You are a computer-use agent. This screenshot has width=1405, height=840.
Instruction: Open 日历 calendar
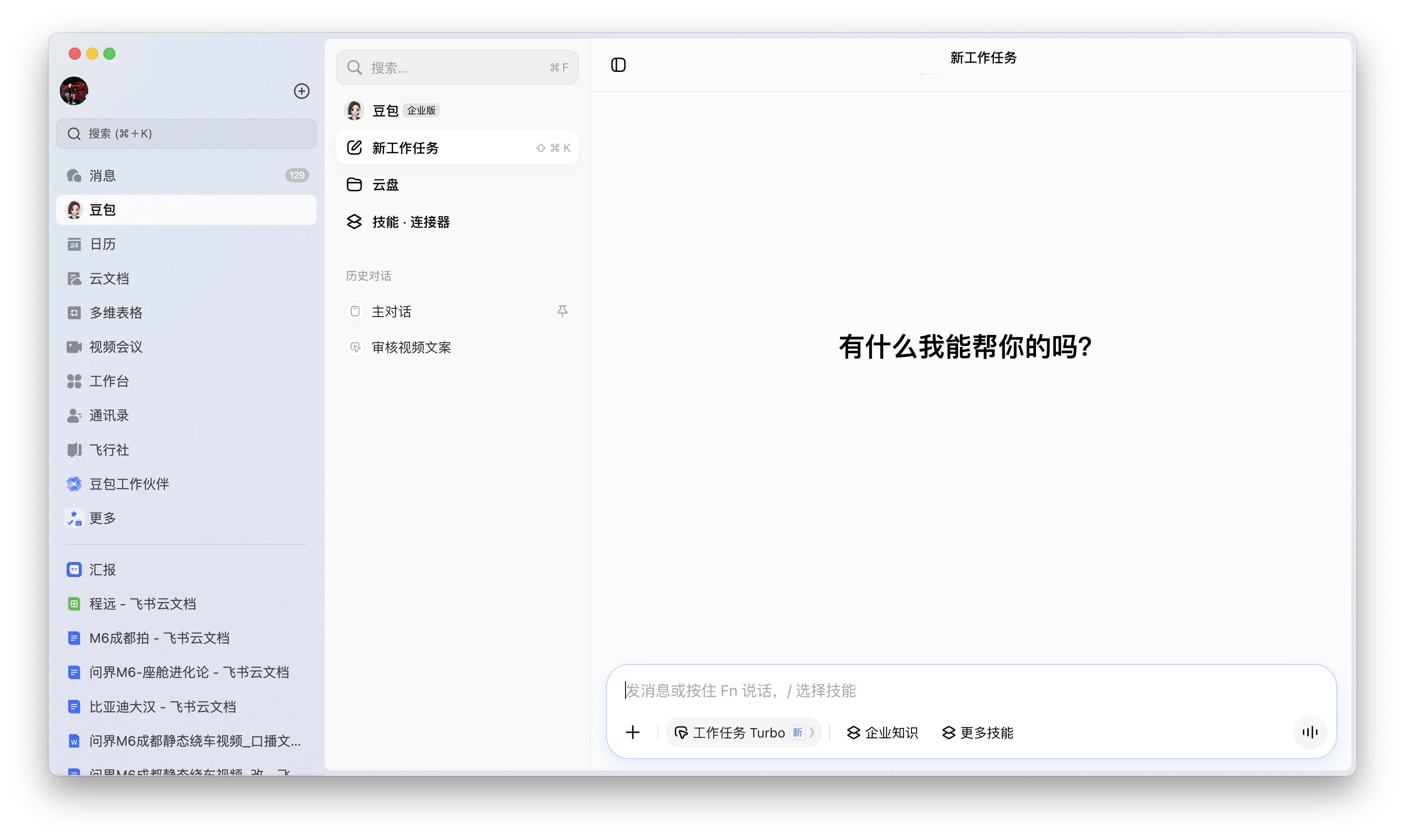(x=186, y=244)
